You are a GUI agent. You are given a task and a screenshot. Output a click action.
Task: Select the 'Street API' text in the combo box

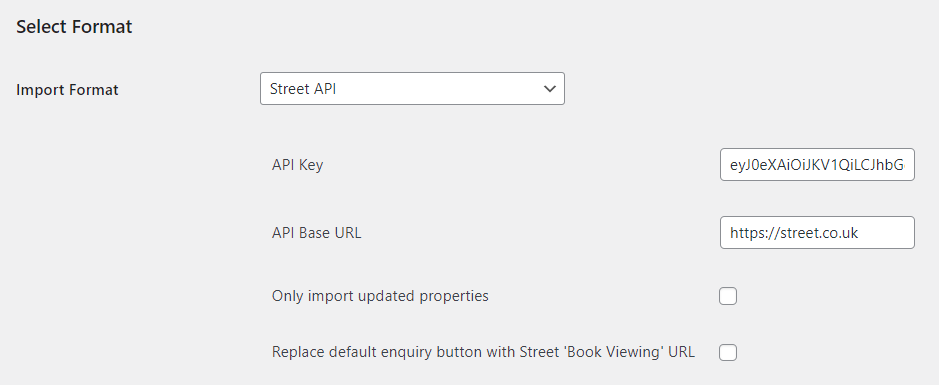point(302,89)
